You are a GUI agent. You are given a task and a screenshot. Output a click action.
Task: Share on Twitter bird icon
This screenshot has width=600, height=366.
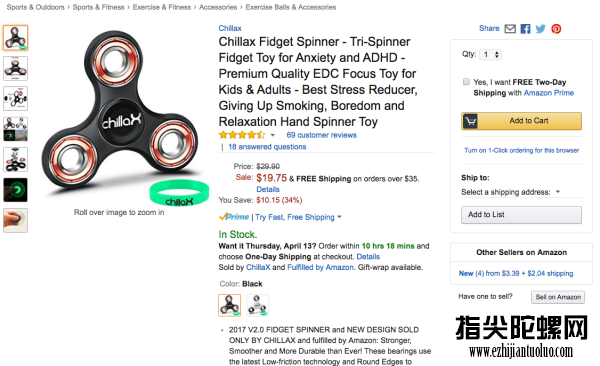[540, 29]
